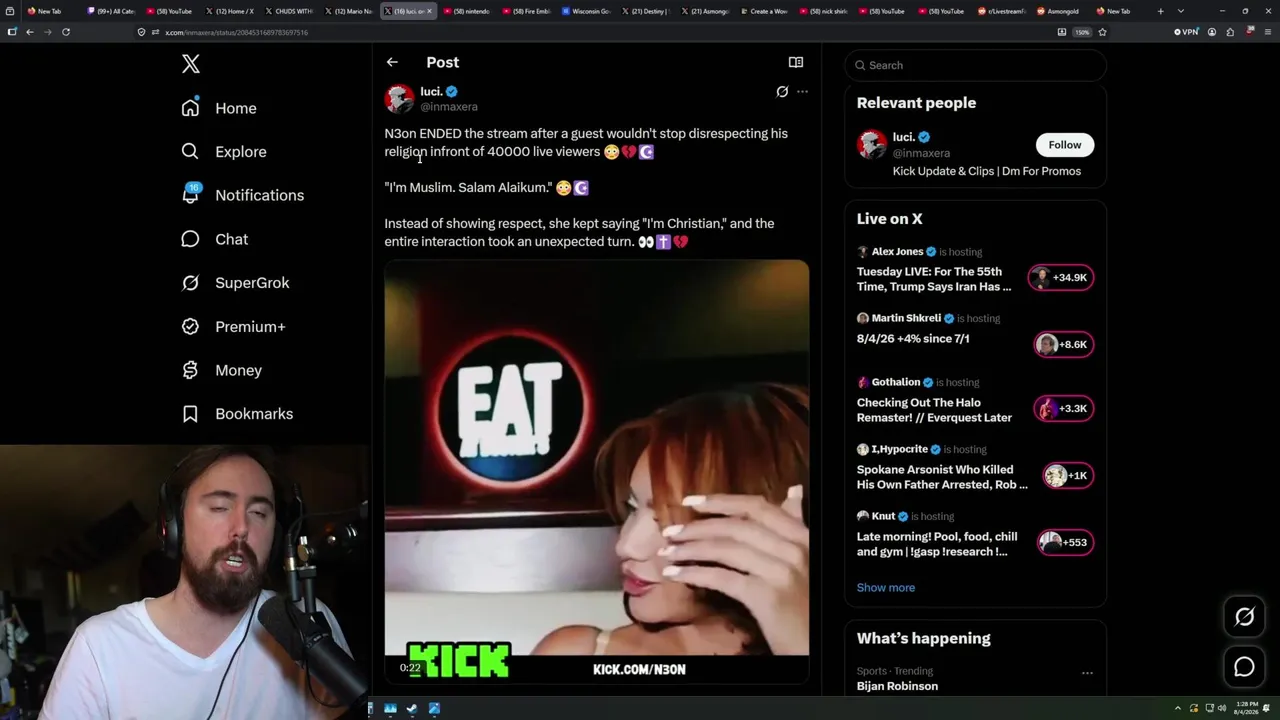The image size is (1280, 720).
Task: Open luci. name link in Relevant people
Action: point(904,137)
